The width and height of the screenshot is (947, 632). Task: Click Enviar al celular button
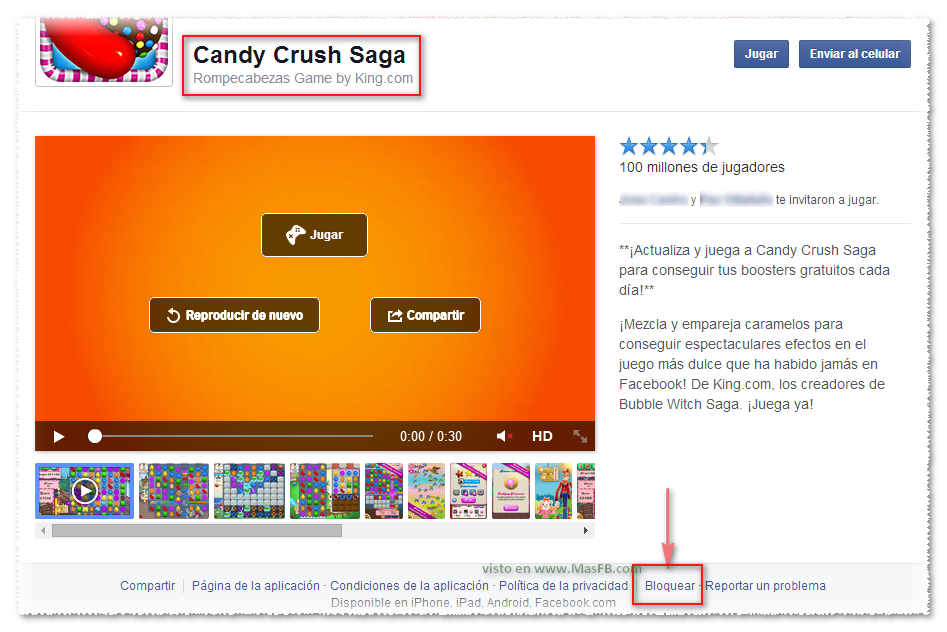coord(854,54)
